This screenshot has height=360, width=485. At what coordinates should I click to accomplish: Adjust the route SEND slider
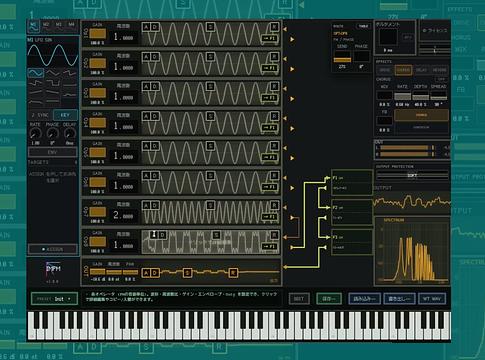point(342,56)
